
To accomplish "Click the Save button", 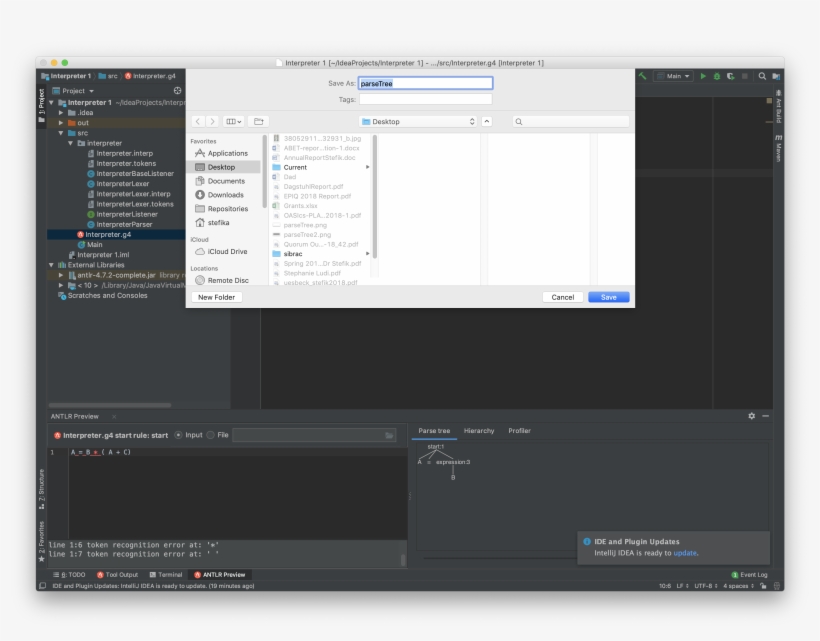I will 608,297.
